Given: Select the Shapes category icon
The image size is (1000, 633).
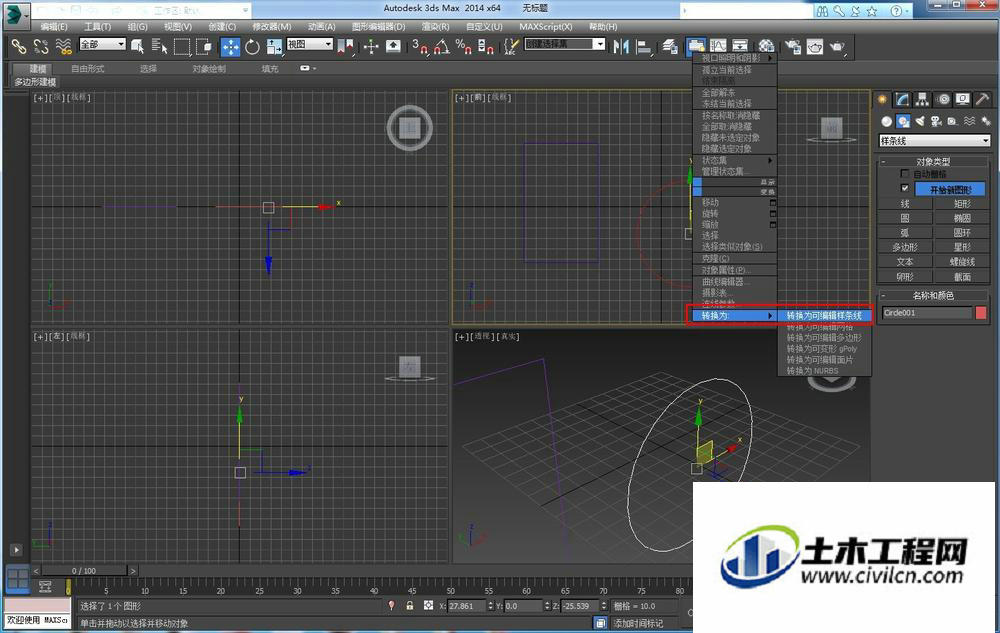Looking at the screenshot, I should tap(903, 121).
